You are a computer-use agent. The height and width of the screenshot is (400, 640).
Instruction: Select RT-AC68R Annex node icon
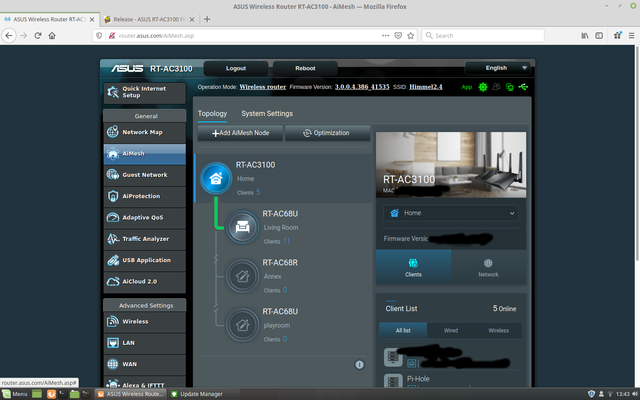tap(242, 276)
